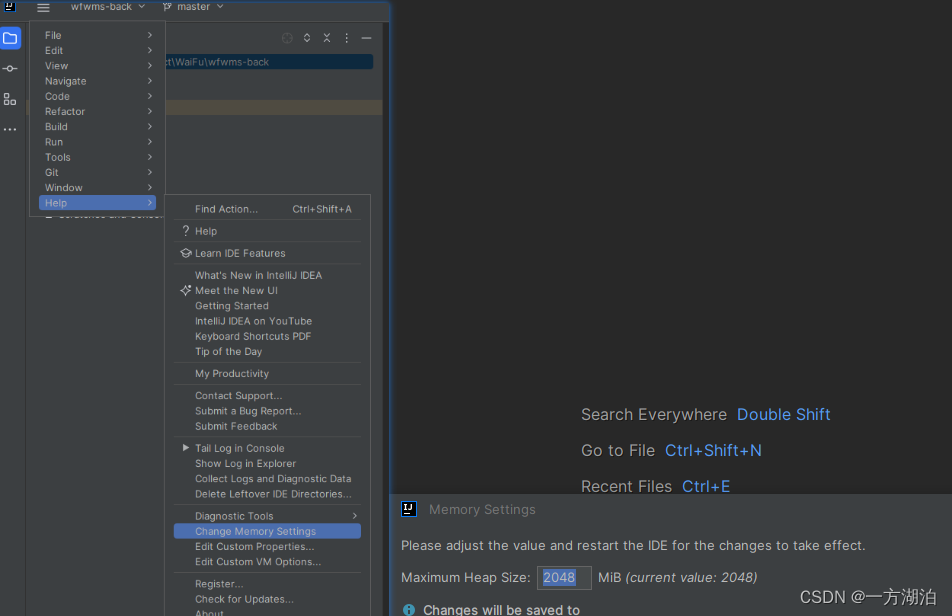Image resolution: width=952 pixels, height=616 pixels.
Task: Select Submit a Bug Report
Action: (267, 411)
